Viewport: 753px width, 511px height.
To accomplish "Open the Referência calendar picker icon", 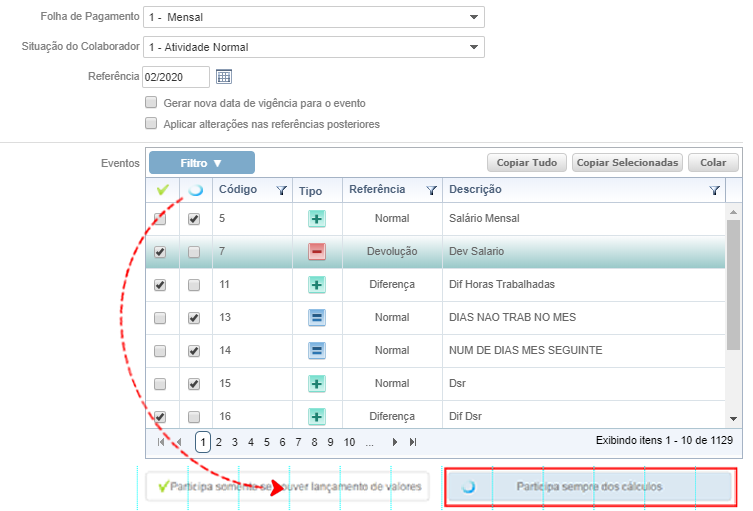I will (x=224, y=77).
